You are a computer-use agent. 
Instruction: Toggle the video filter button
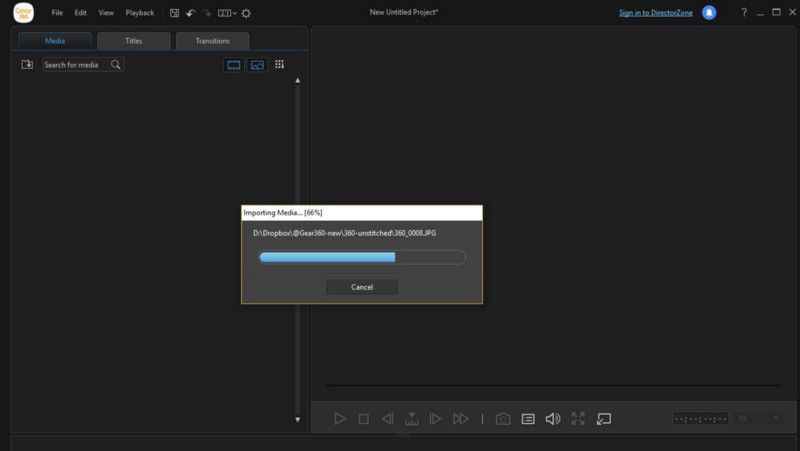(234, 65)
